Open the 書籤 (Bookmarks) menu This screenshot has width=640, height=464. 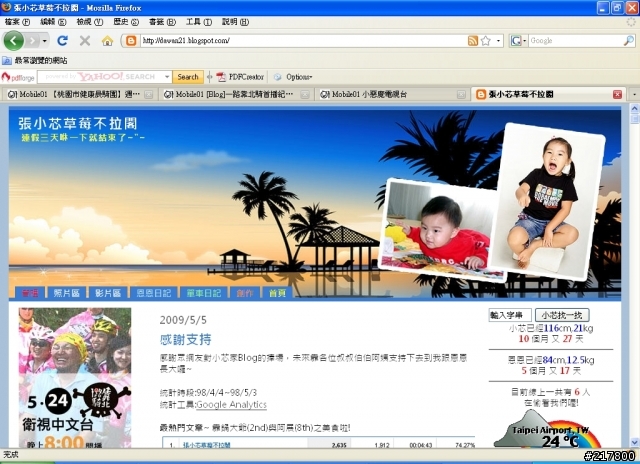click(162, 22)
